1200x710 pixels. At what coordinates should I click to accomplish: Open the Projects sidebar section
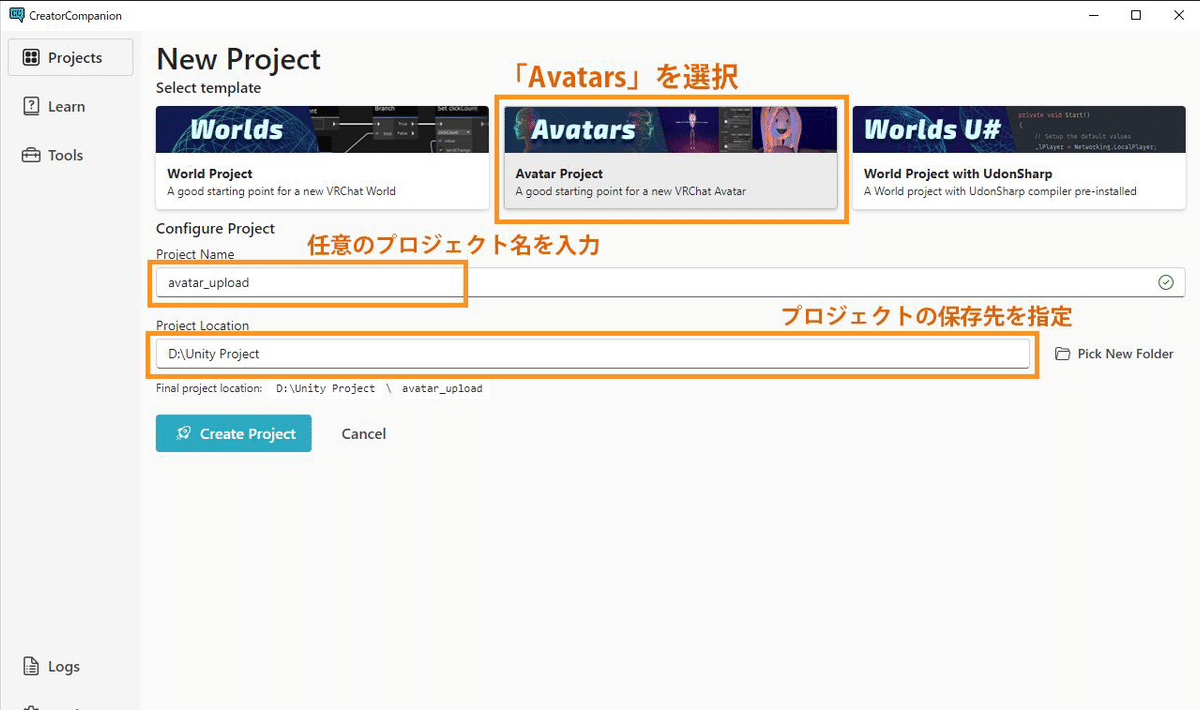coord(70,58)
